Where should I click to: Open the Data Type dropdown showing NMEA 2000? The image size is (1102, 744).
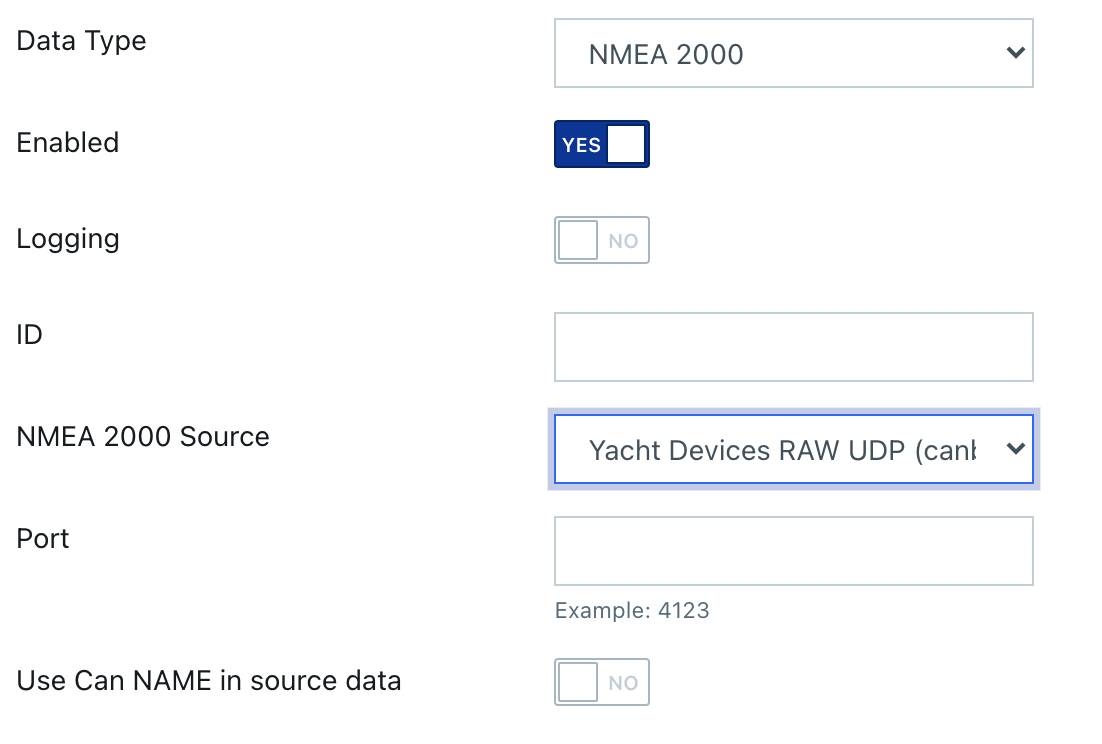(x=793, y=53)
